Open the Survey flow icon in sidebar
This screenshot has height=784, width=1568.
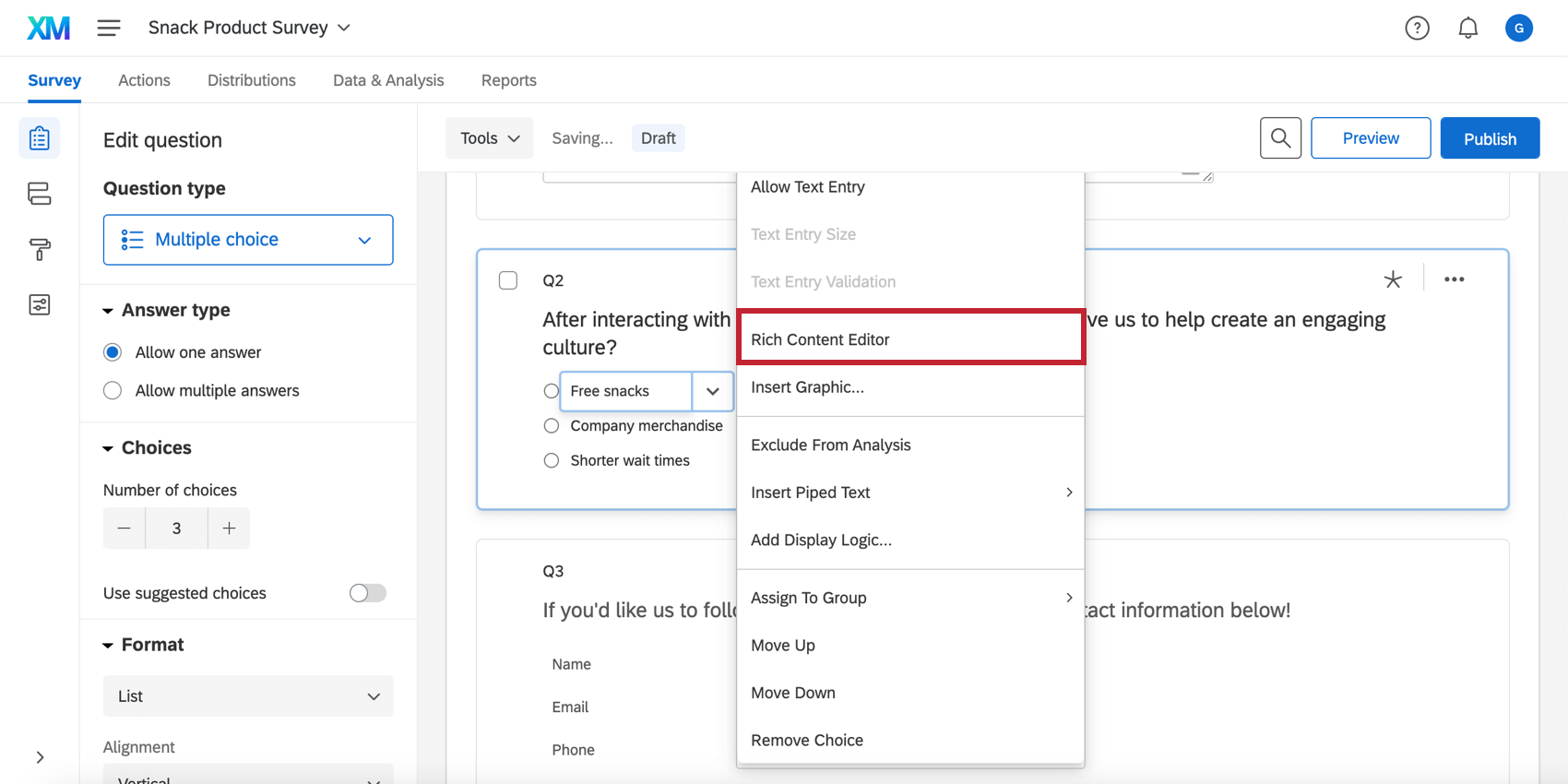pos(39,194)
